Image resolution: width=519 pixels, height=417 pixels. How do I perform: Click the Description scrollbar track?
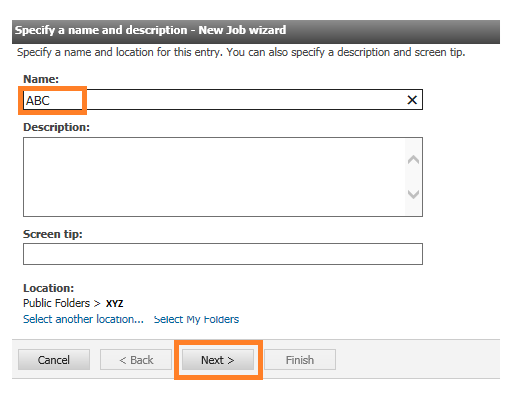click(x=413, y=177)
